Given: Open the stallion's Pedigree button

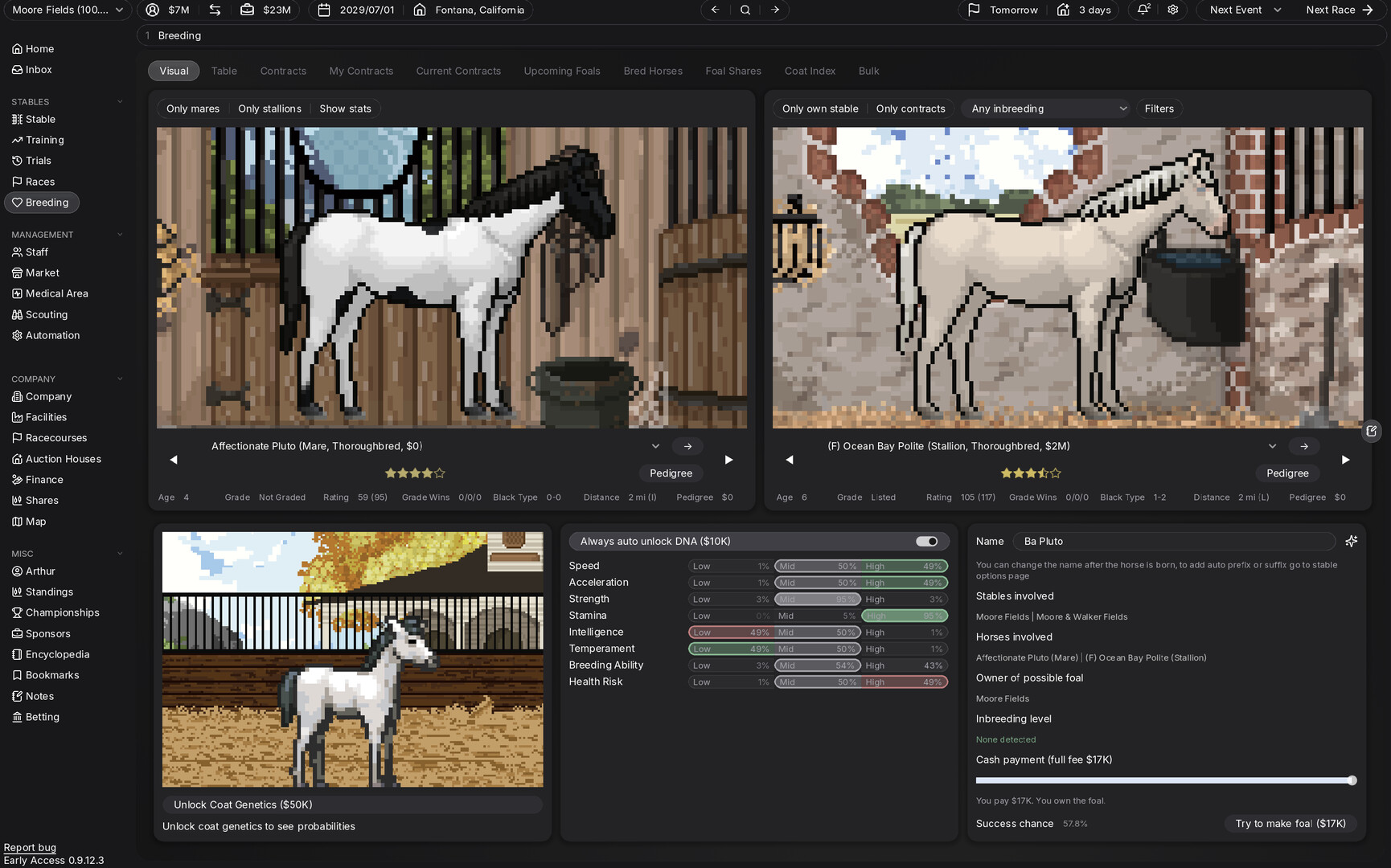Looking at the screenshot, I should pos(1287,473).
